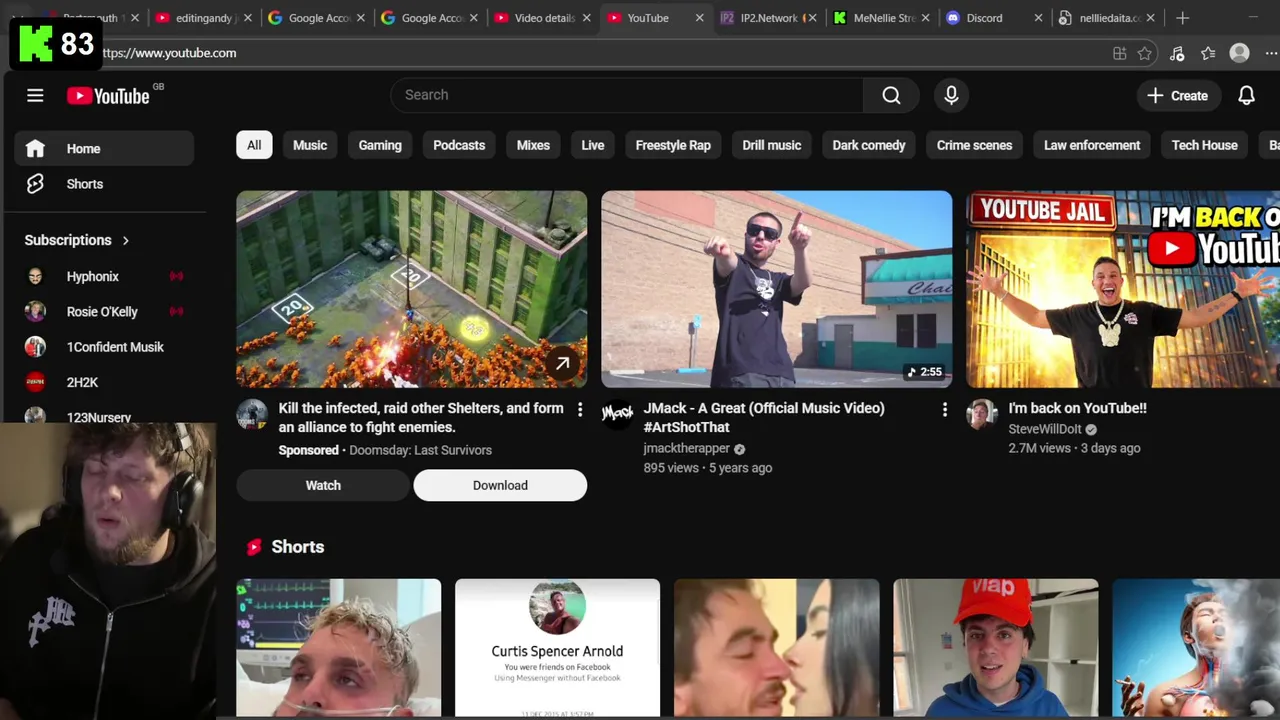The image size is (1280, 720).
Task: Open the Rosie O'Kelly subscription channel
Action: (104, 312)
